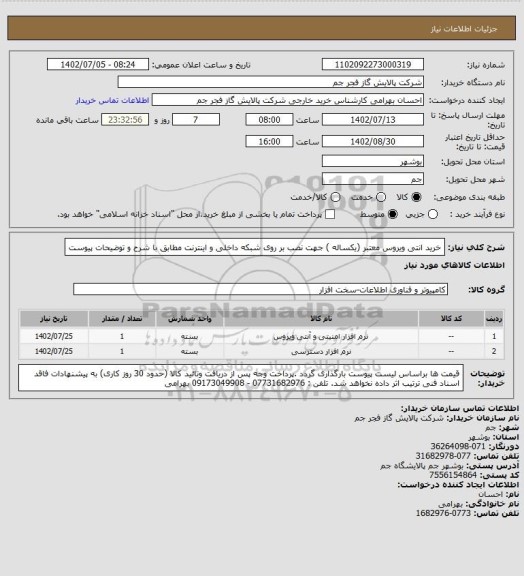Click the ردیف column header
The image size is (524, 576).
pos(494,319)
